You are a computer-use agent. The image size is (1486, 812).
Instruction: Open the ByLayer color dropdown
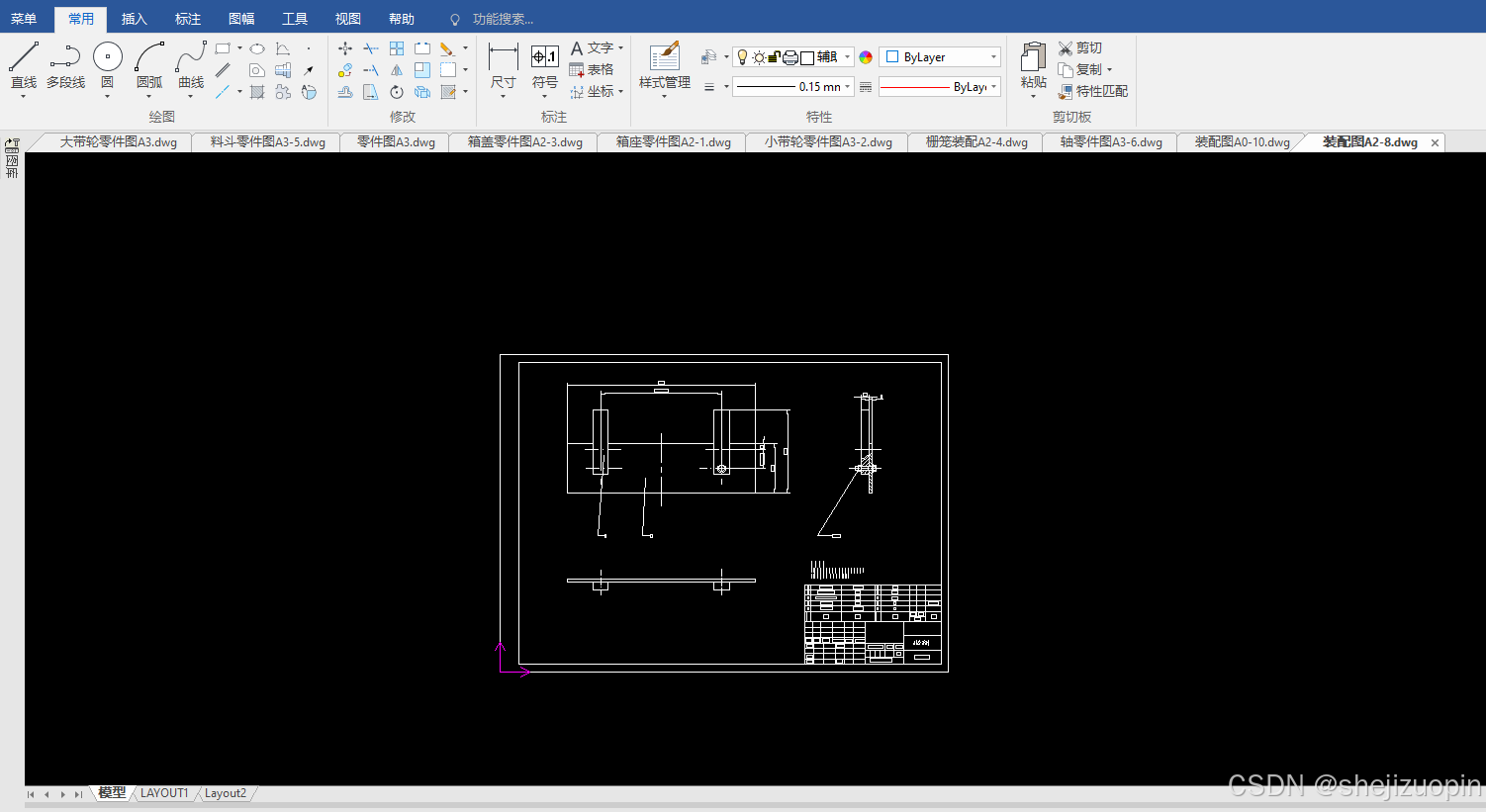tap(939, 57)
